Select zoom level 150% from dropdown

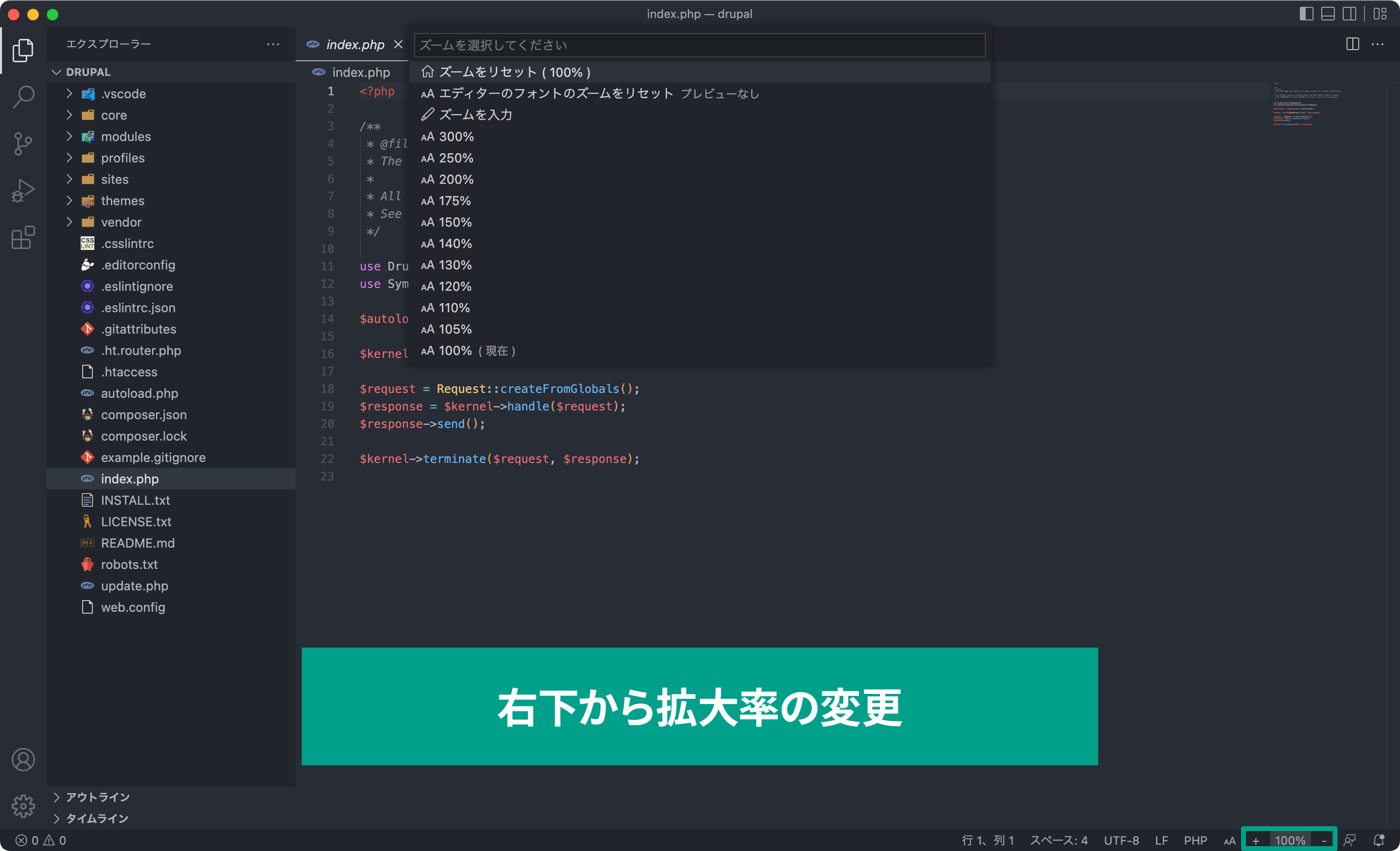click(455, 222)
